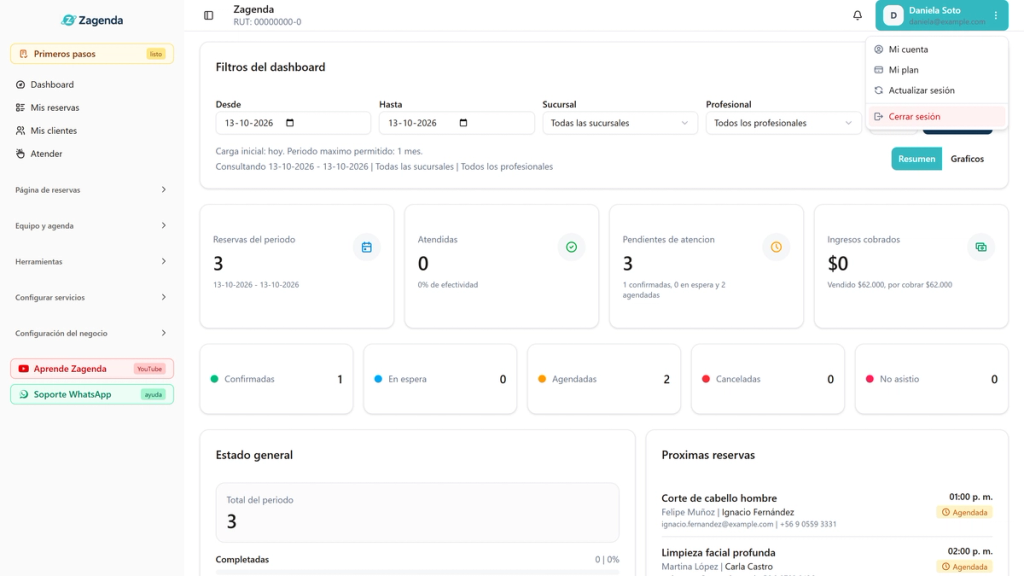Expand Configurar servicios
This screenshot has height=576, width=1024.
tap(92, 297)
